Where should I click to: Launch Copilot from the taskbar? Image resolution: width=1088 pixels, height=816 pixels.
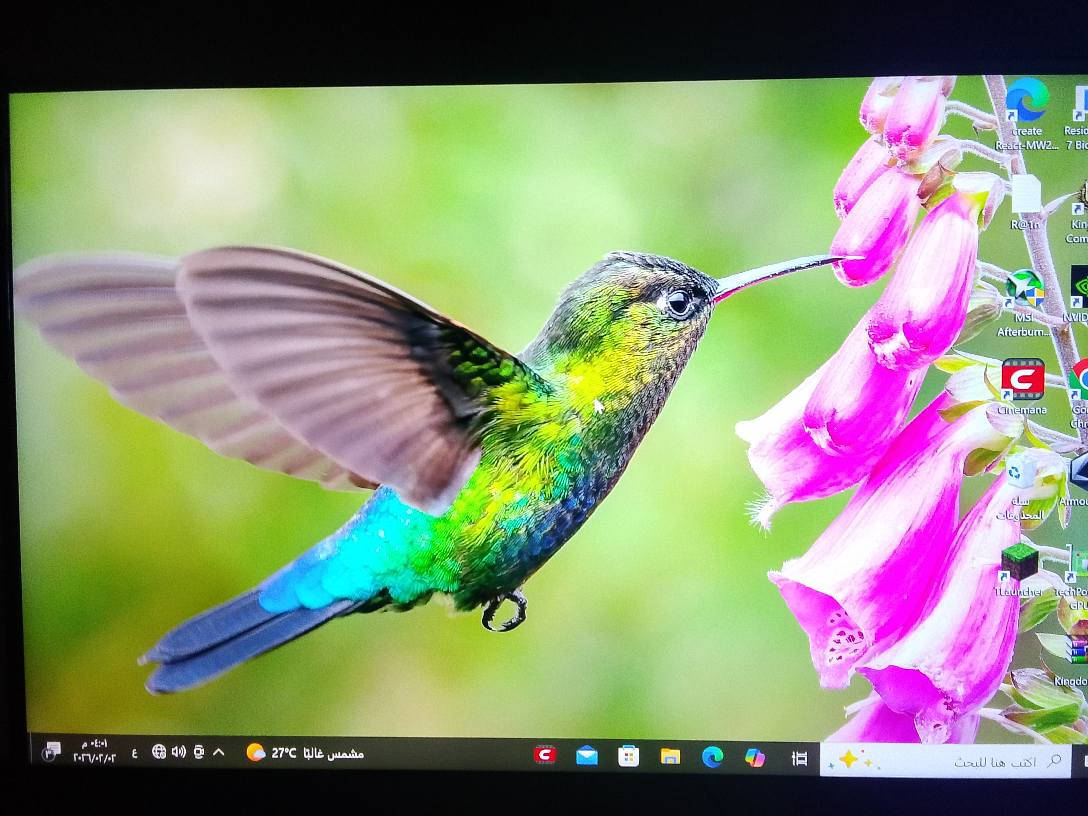coord(755,757)
